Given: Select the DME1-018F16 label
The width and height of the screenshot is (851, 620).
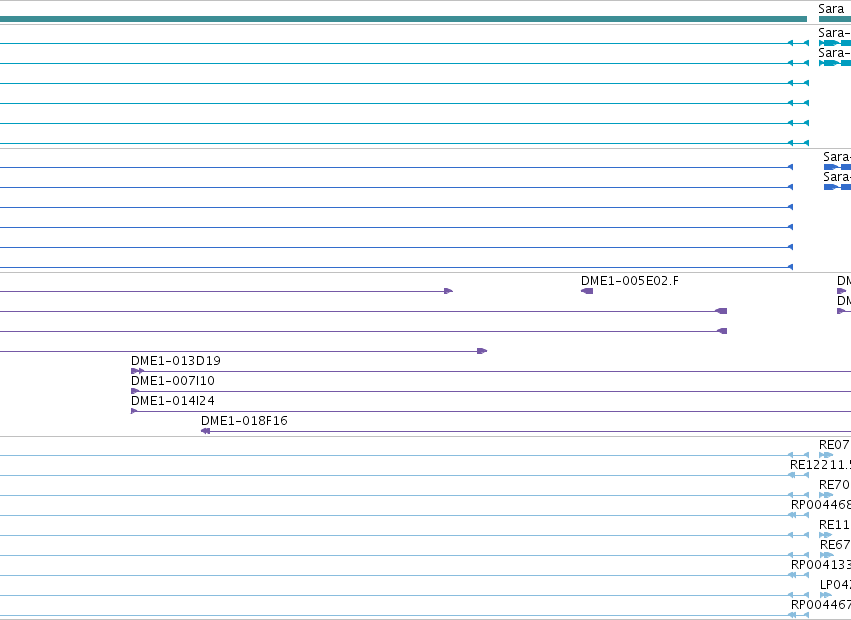Looking at the screenshot, I should pos(244,421).
